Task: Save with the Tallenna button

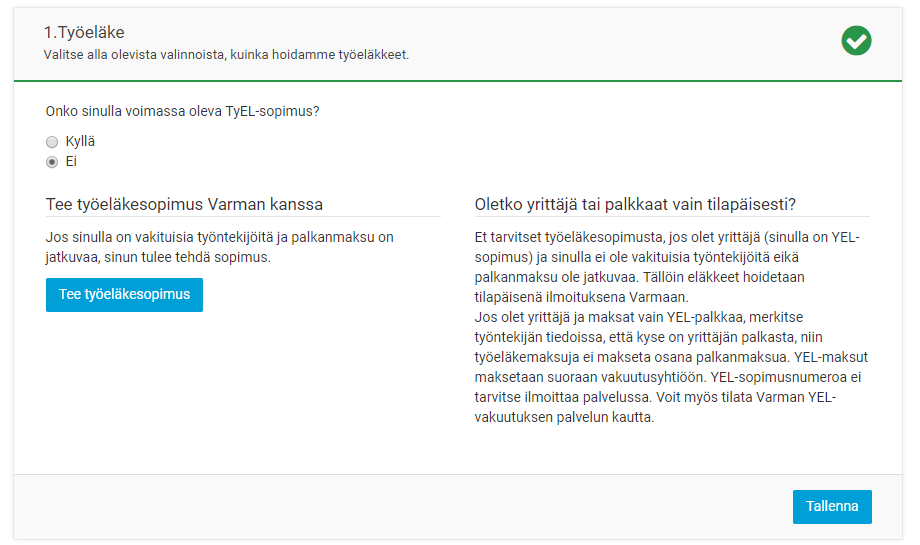Action: (x=832, y=507)
